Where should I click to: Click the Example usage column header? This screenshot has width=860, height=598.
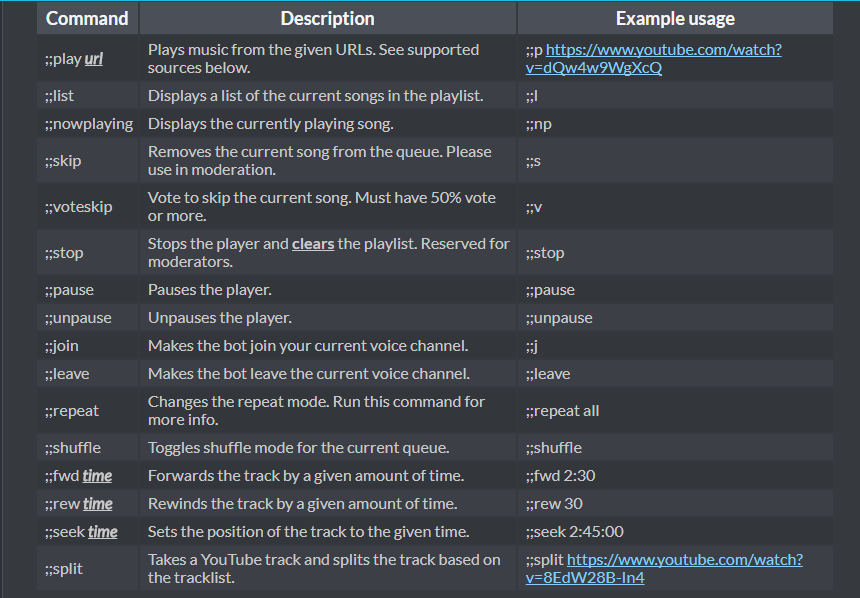[x=675, y=18]
